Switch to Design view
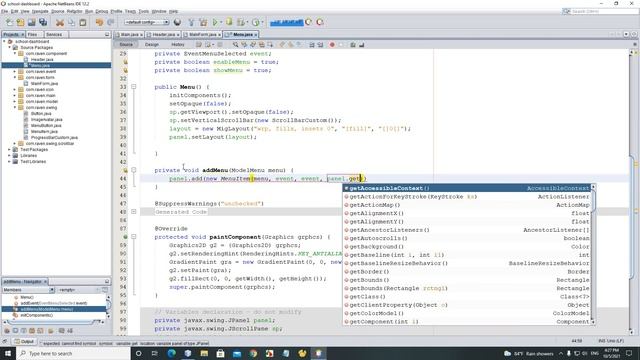 (151, 44)
